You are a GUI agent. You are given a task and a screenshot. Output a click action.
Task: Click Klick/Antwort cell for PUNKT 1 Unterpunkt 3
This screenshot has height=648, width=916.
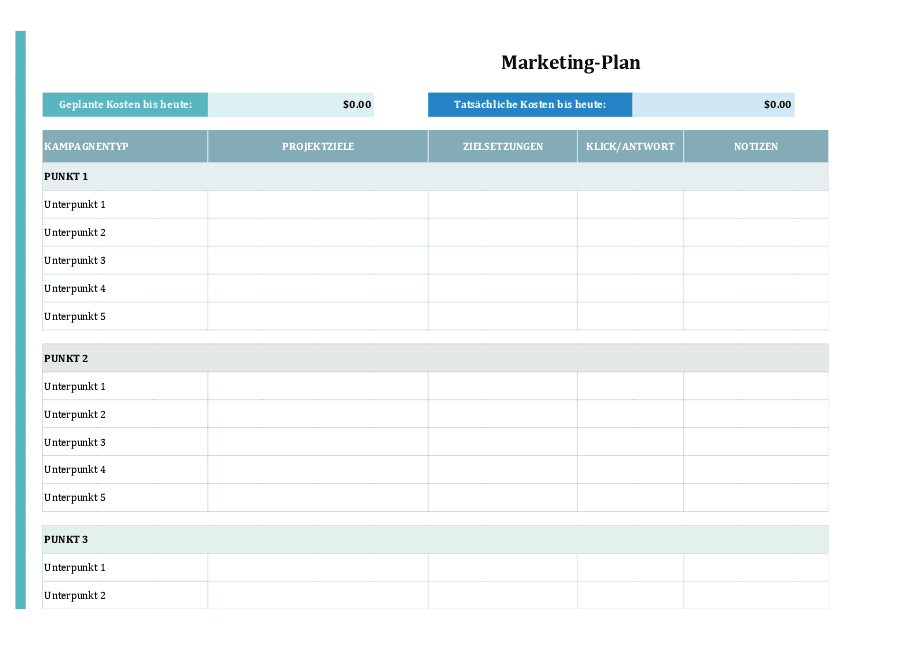click(630, 261)
